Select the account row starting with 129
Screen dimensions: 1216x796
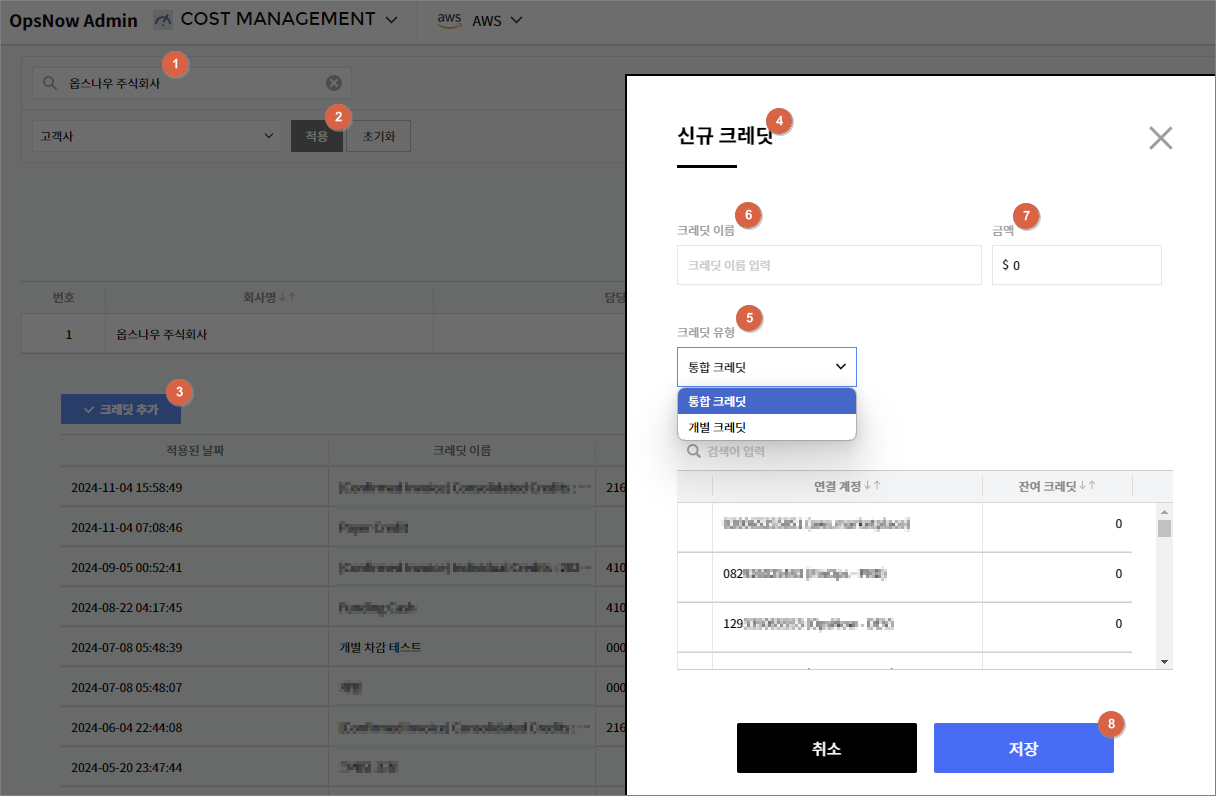905,624
